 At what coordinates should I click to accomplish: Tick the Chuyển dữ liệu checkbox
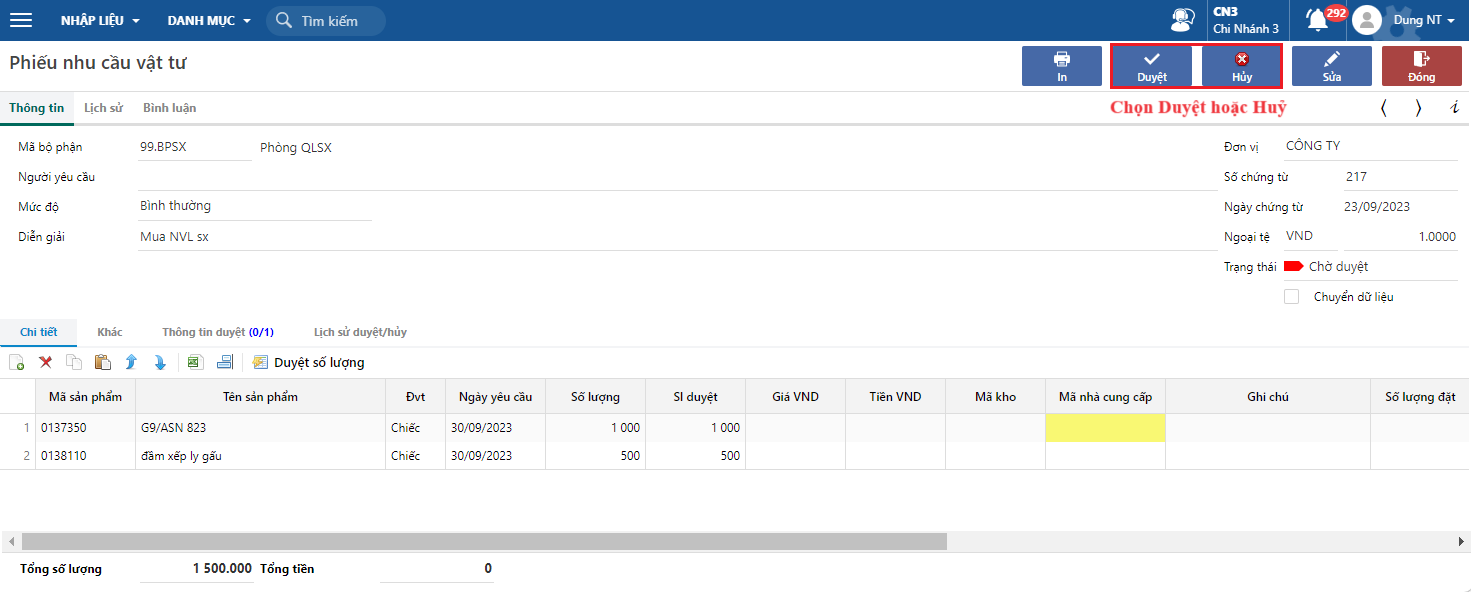(x=1291, y=297)
